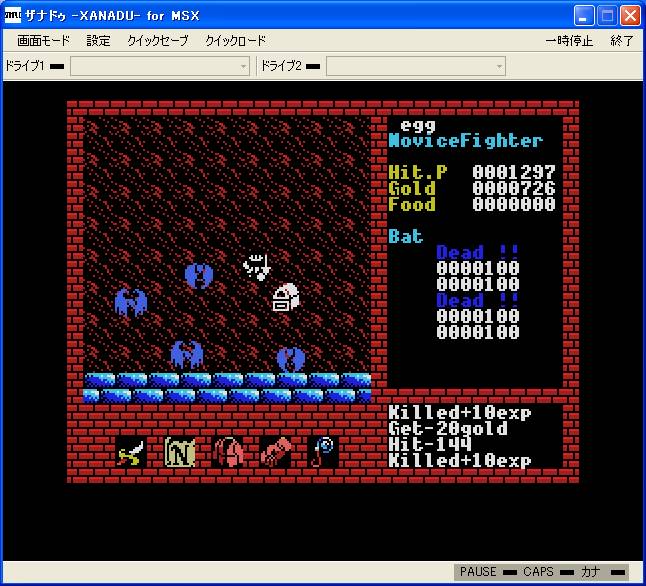Click the Food label
This screenshot has height=586, width=646.
coord(412,204)
